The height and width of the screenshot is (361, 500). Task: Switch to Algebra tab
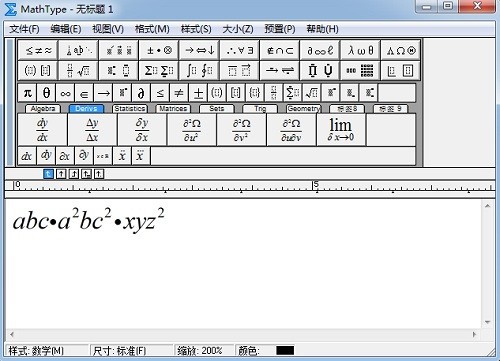[x=43, y=109]
